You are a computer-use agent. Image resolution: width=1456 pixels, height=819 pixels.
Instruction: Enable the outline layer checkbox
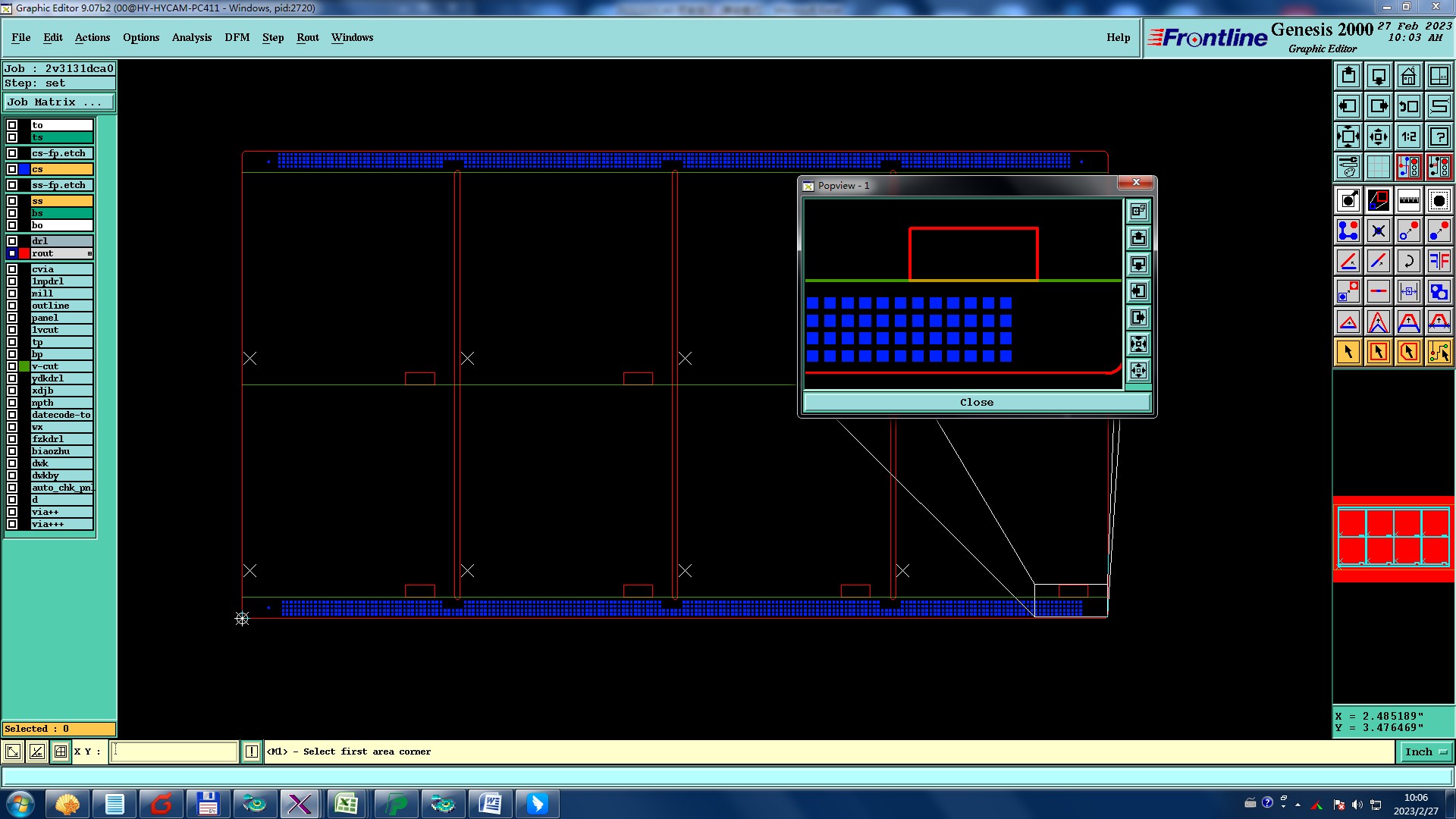(12, 306)
